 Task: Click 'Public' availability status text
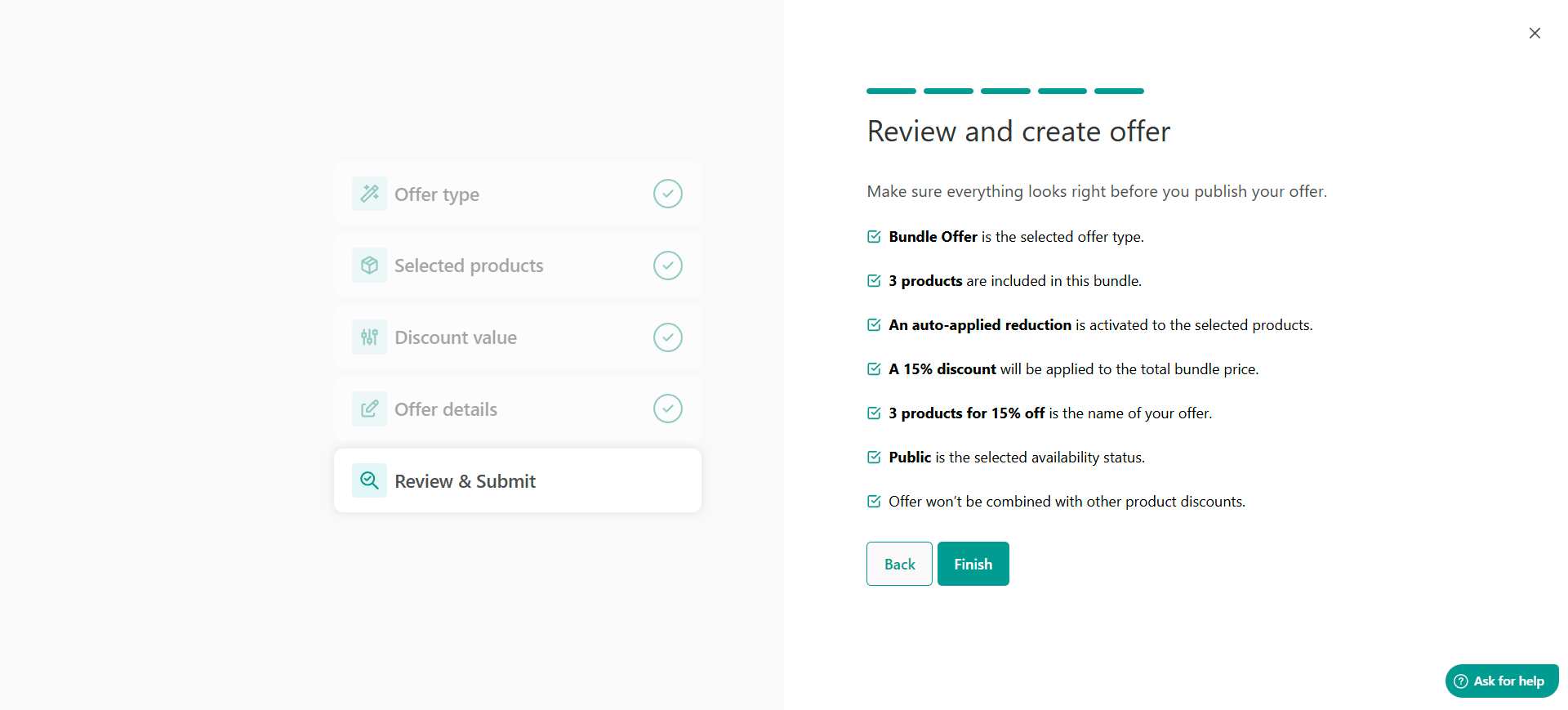click(910, 458)
